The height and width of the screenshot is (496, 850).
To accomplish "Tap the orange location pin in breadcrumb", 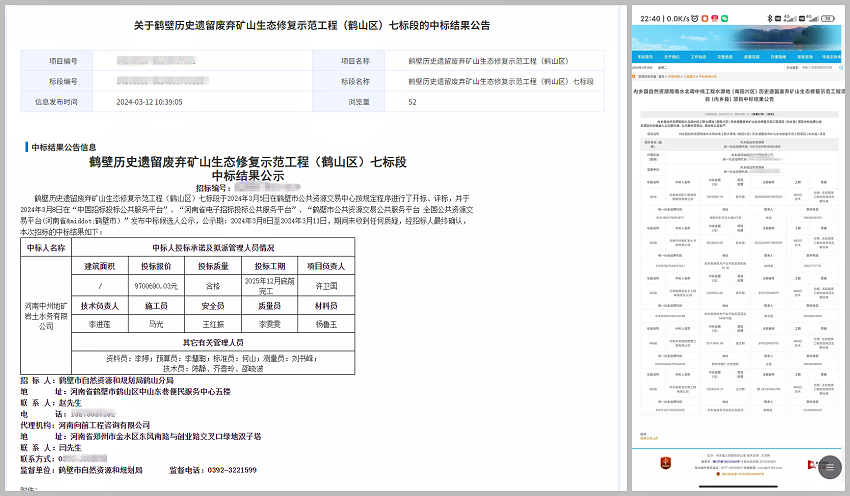I will tap(634, 76).
